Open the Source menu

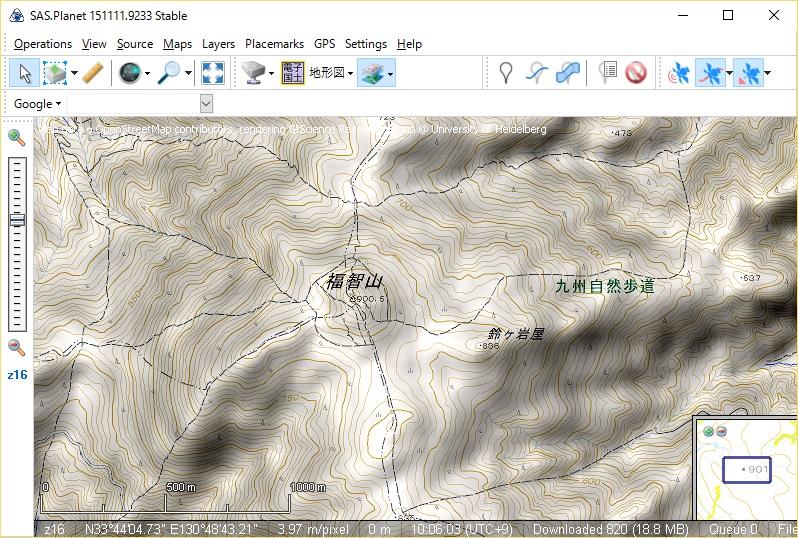[135, 44]
